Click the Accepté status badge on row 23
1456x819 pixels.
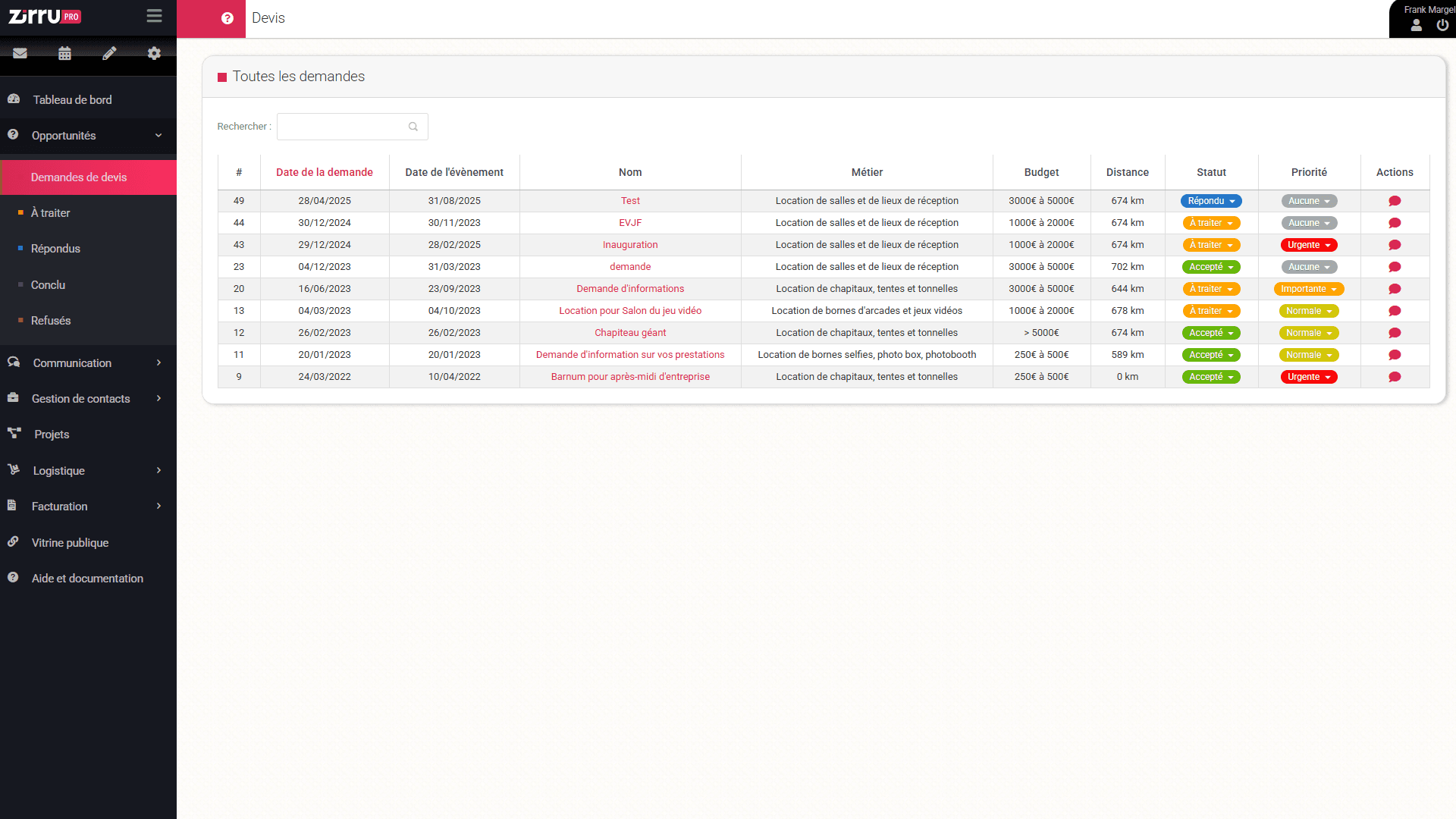pos(1210,266)
